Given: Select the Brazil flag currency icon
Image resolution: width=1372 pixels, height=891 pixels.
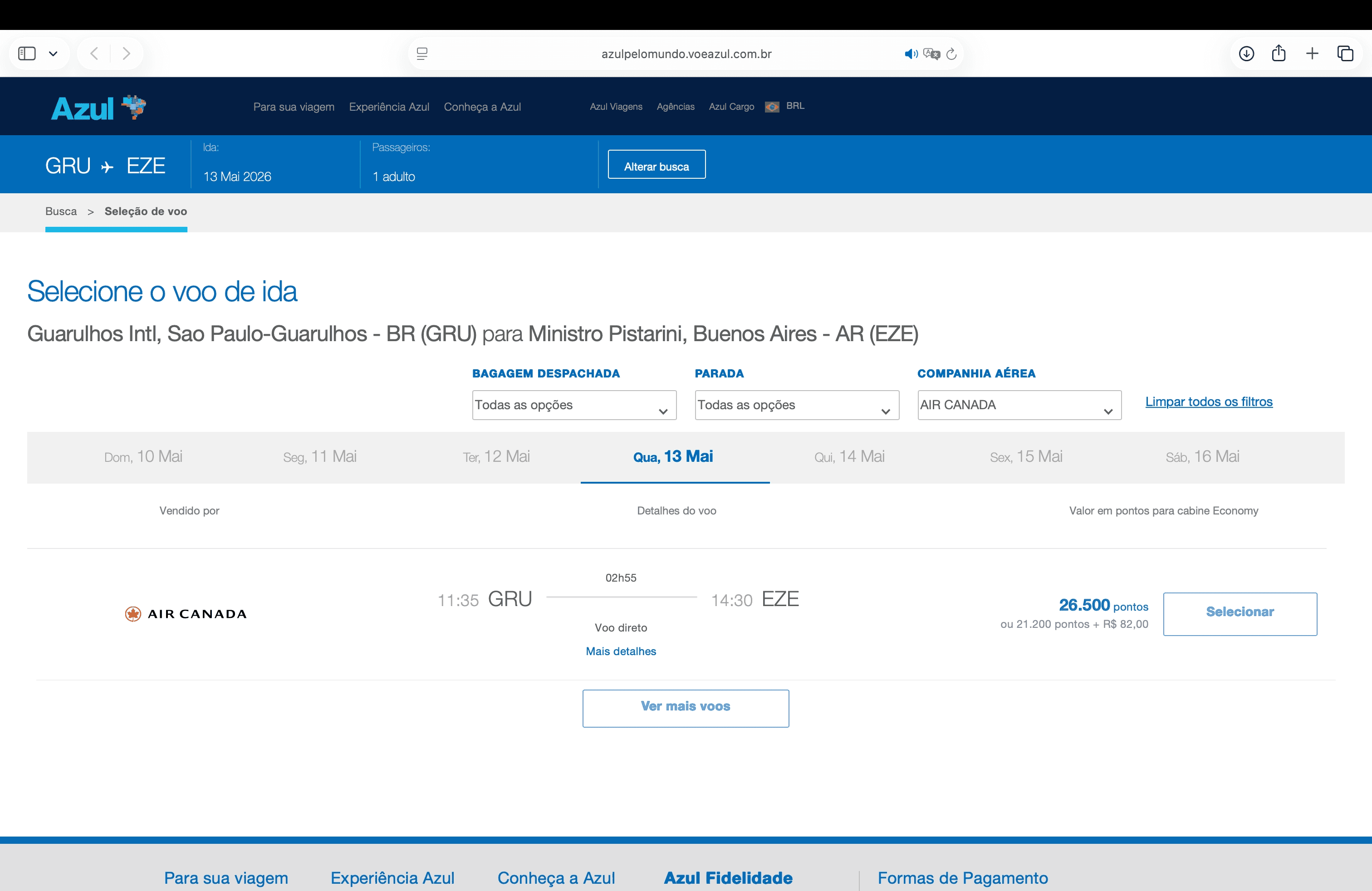Looking at the screenshot, I should click(772, 107).
